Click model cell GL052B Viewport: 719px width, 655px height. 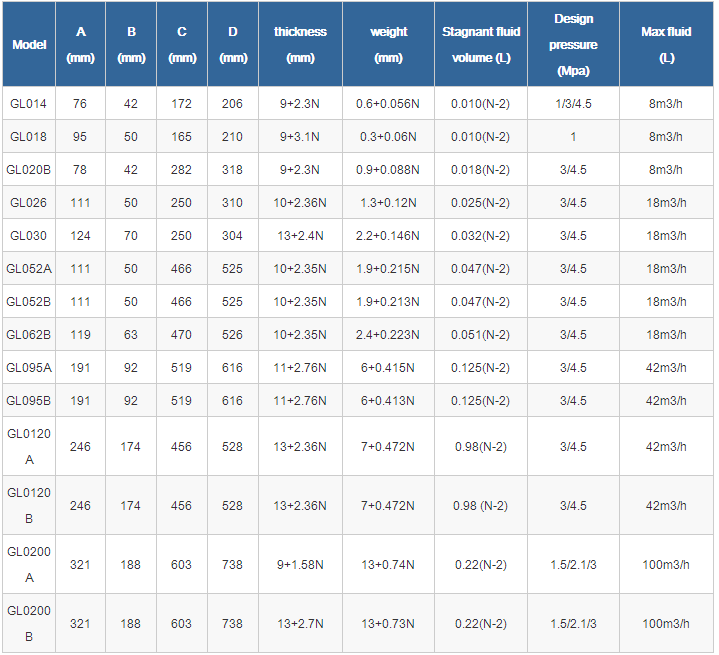coord(28,302)
